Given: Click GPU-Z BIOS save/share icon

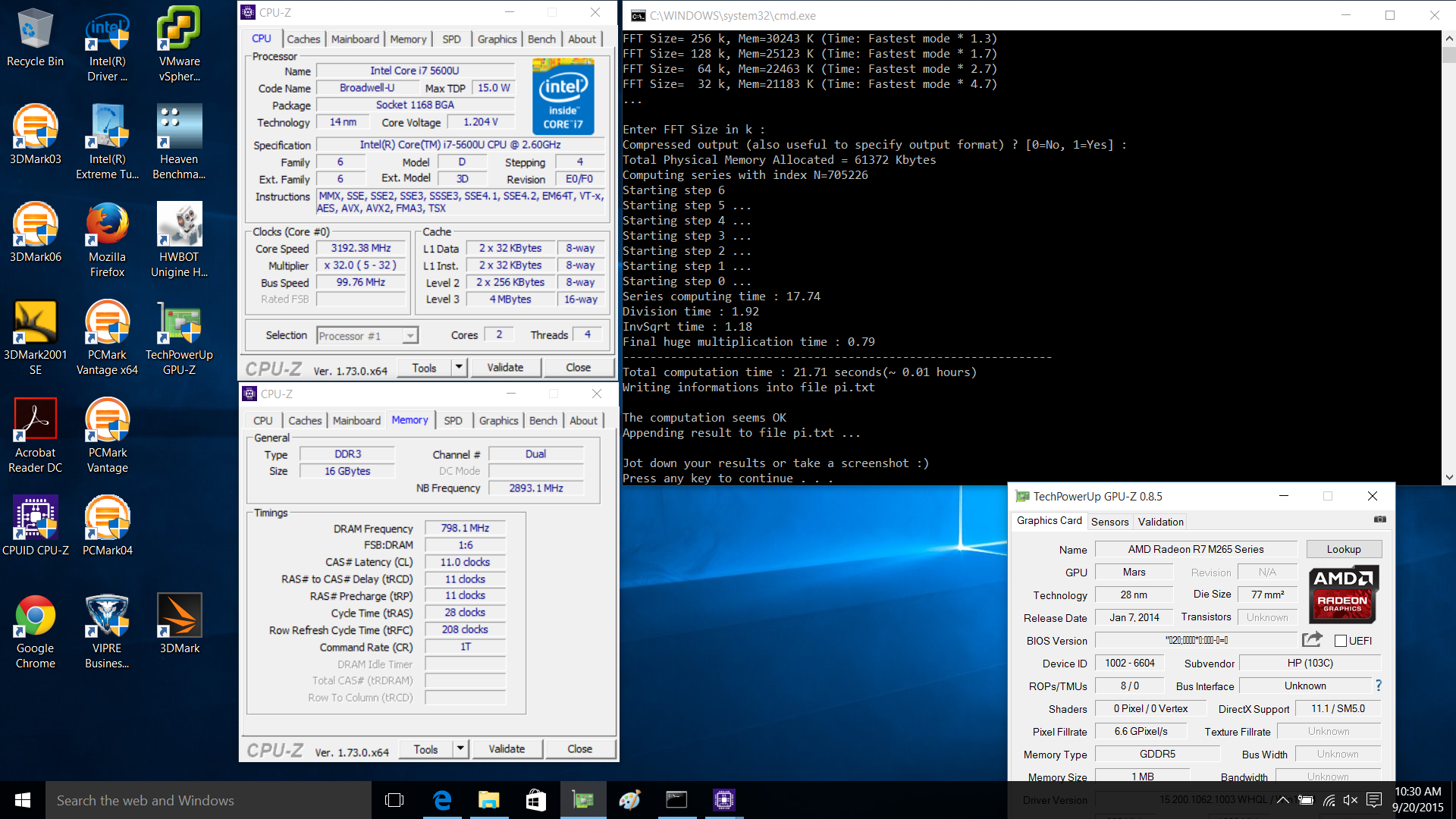Looking at the screenshot, I should click(x=1312, y=640).
